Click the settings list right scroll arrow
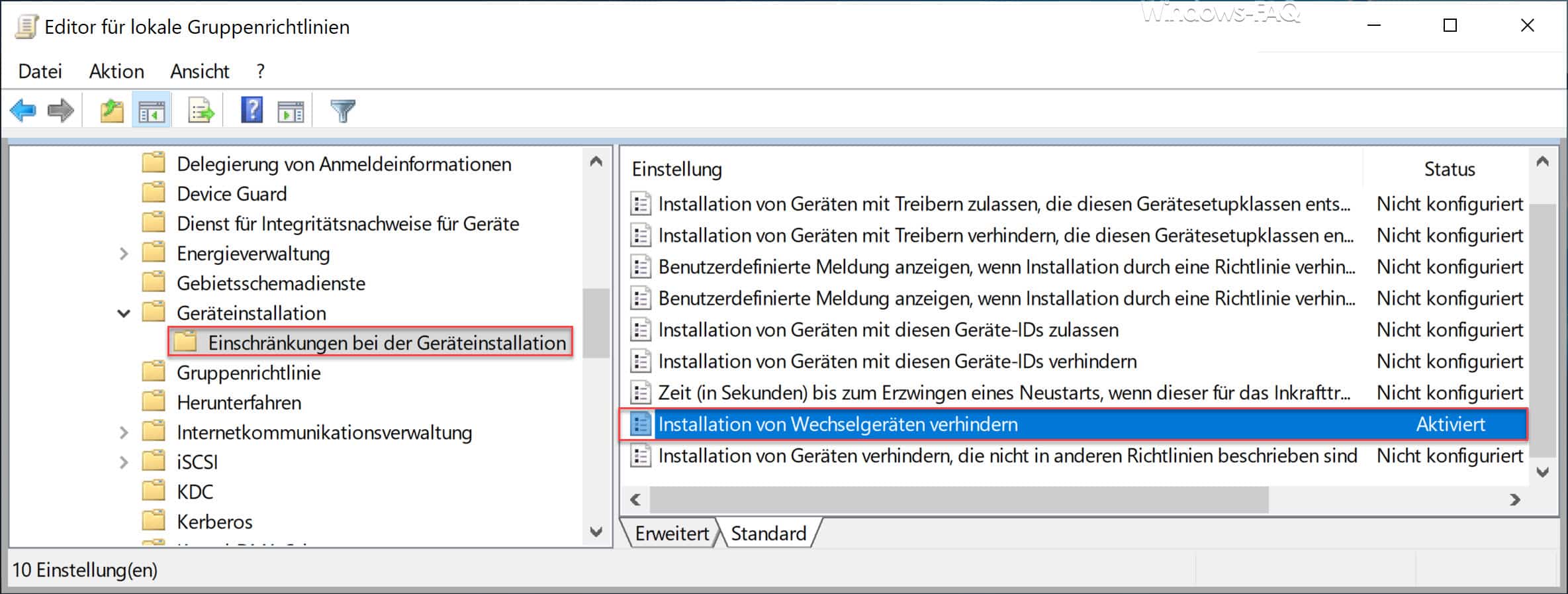Image resolution: width=1568 pixels, height=594 pixels. click(x=1515, y=500)
